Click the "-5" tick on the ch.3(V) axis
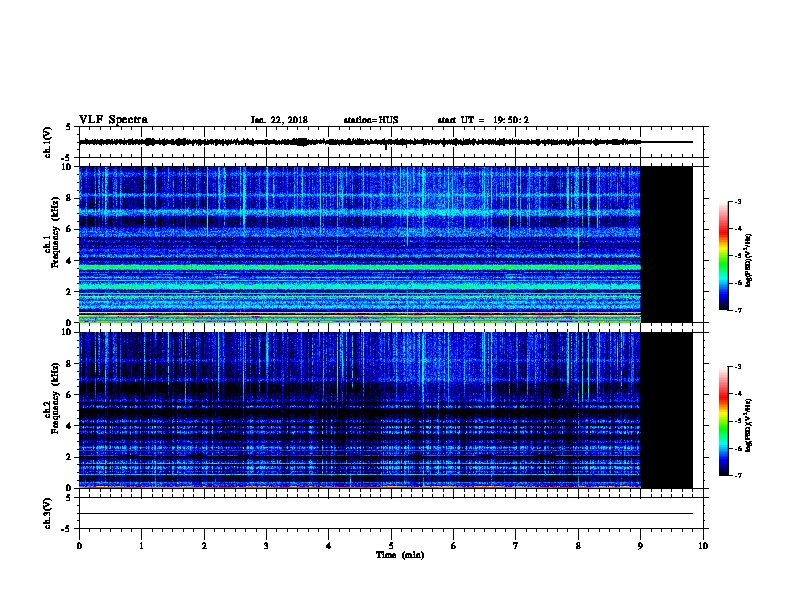The height and width of the screenshot is (612, 792). pos(67,529)
